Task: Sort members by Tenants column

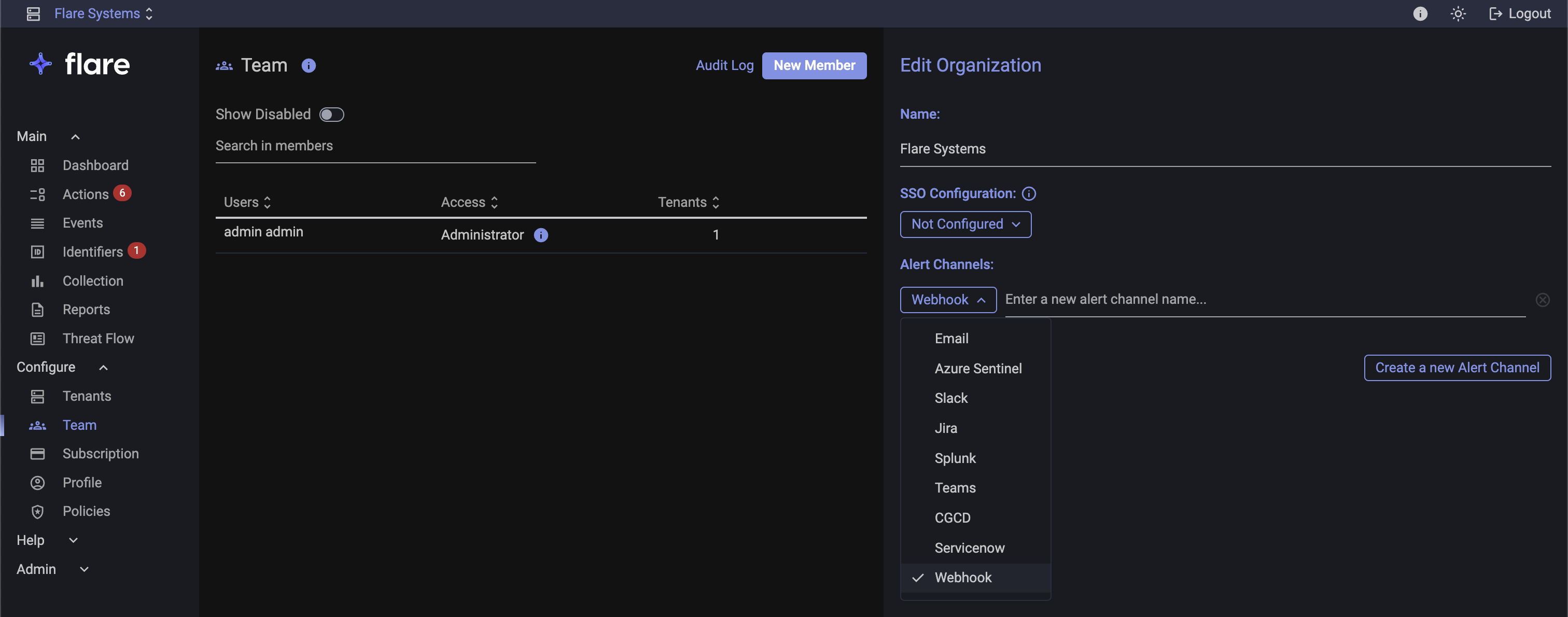Action: (x=689, y=202)
